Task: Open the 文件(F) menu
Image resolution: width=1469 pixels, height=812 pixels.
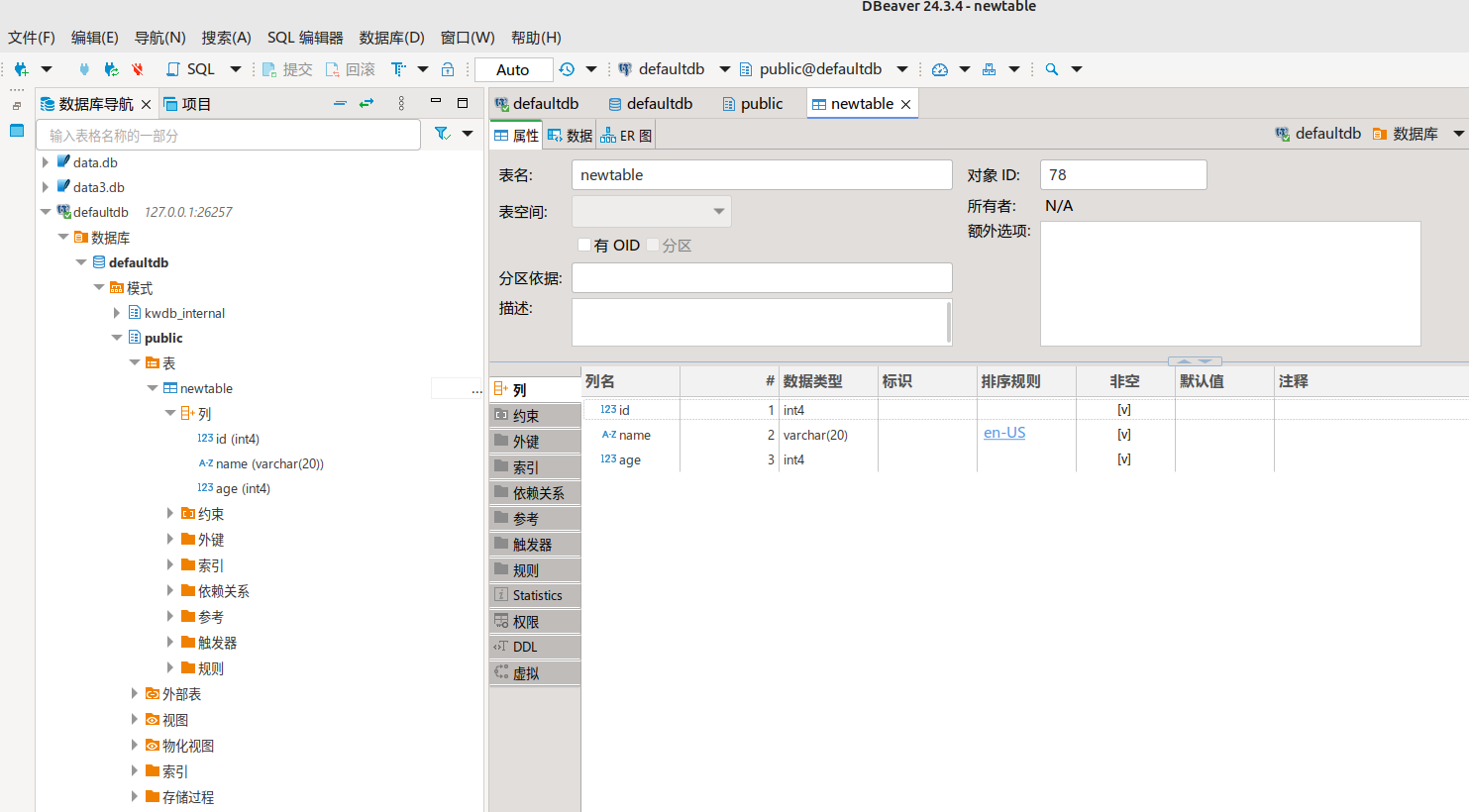Action: coord(32,38)
